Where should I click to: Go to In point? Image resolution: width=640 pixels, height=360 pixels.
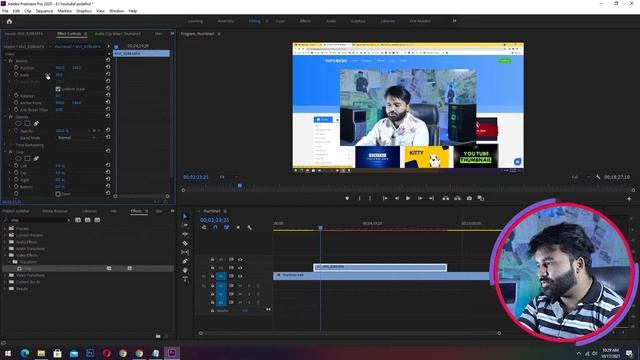pos(385,198)
